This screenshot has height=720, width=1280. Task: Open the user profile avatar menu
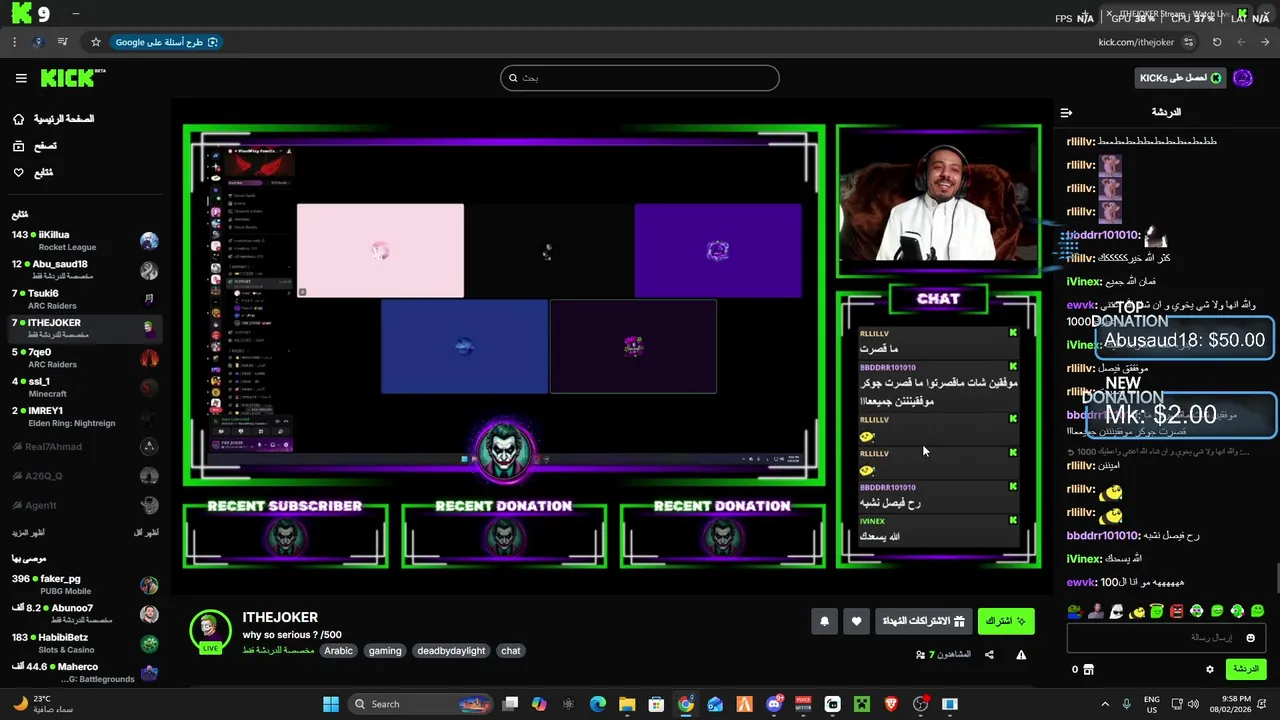click(1243, 78)
